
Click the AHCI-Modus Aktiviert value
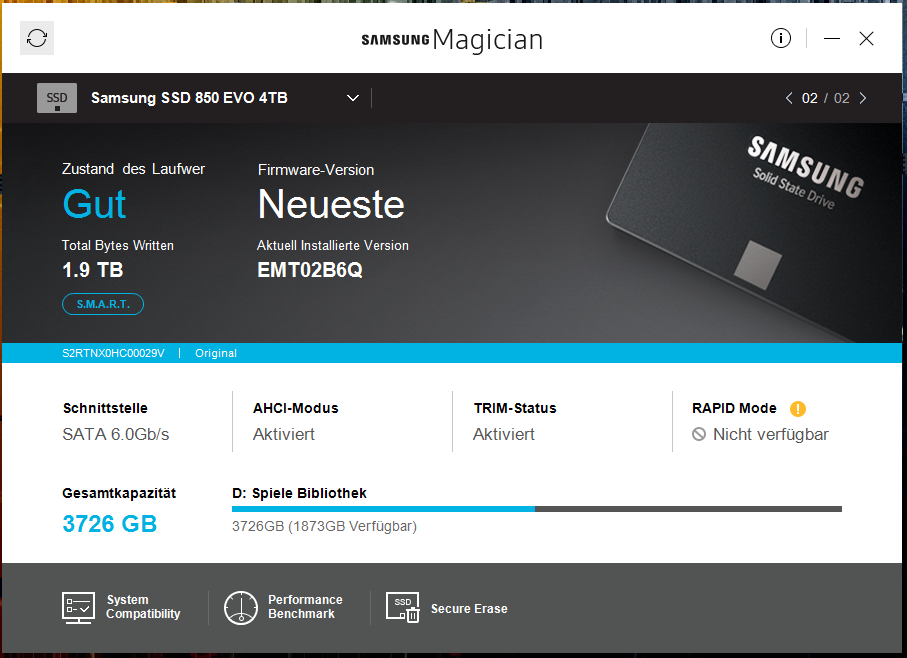click(x=283, y=434)
